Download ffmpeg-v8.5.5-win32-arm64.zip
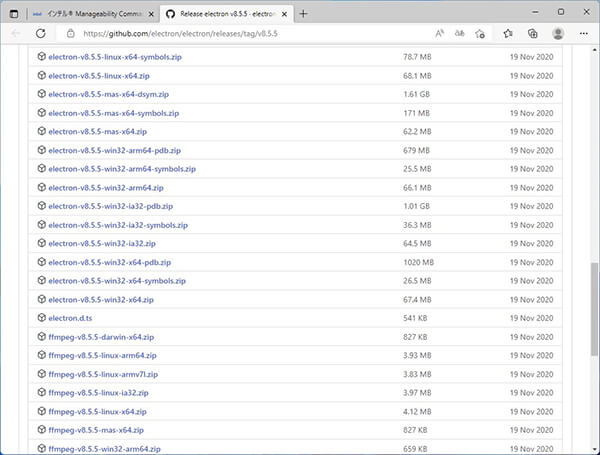 point(104,449)
